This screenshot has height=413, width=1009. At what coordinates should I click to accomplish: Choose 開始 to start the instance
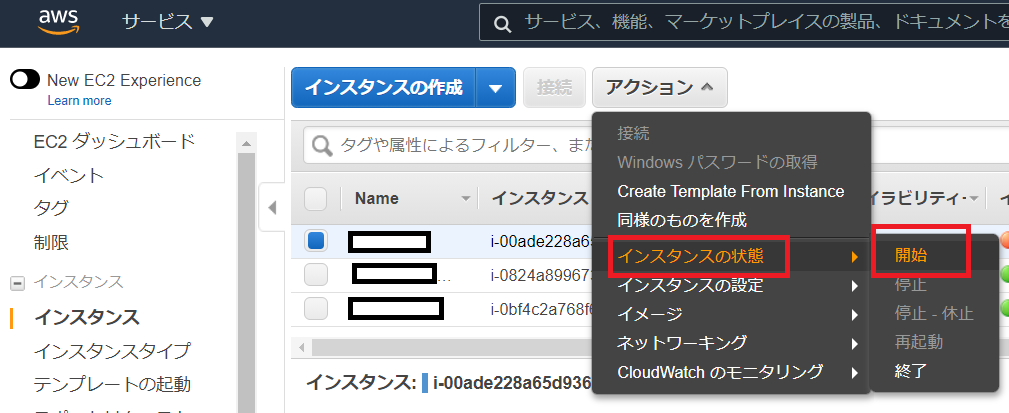pyautogui.click(x=911, y=255)
